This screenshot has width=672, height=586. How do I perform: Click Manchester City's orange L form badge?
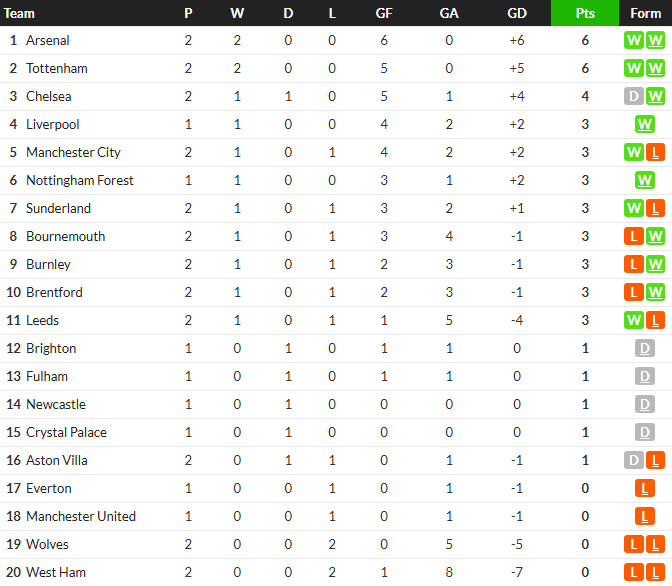655,152
